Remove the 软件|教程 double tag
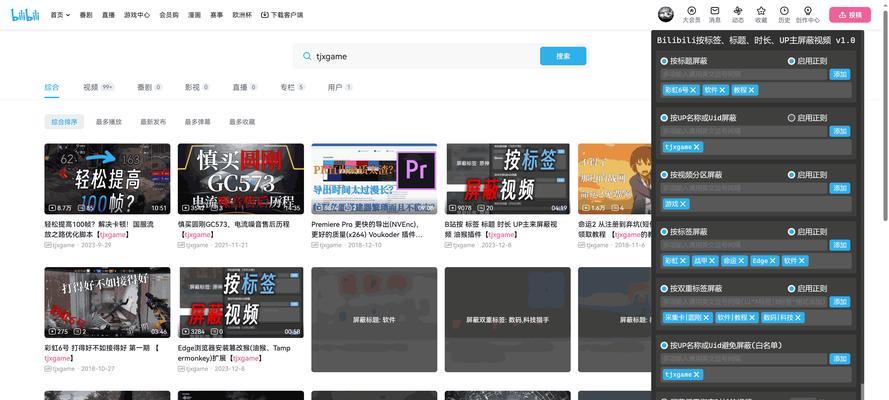The height and width of the screenshot is (400, 889). click(x=752, y=318)
